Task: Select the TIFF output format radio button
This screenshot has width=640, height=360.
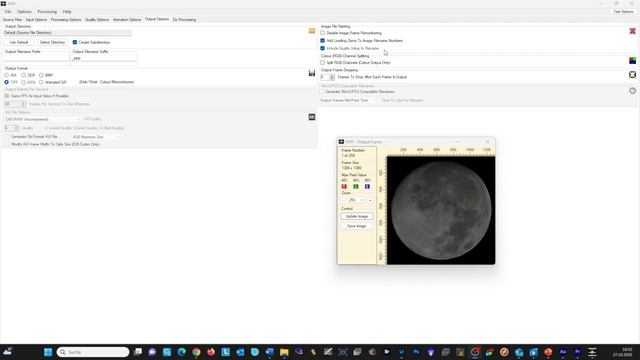Action: point(7,82)
